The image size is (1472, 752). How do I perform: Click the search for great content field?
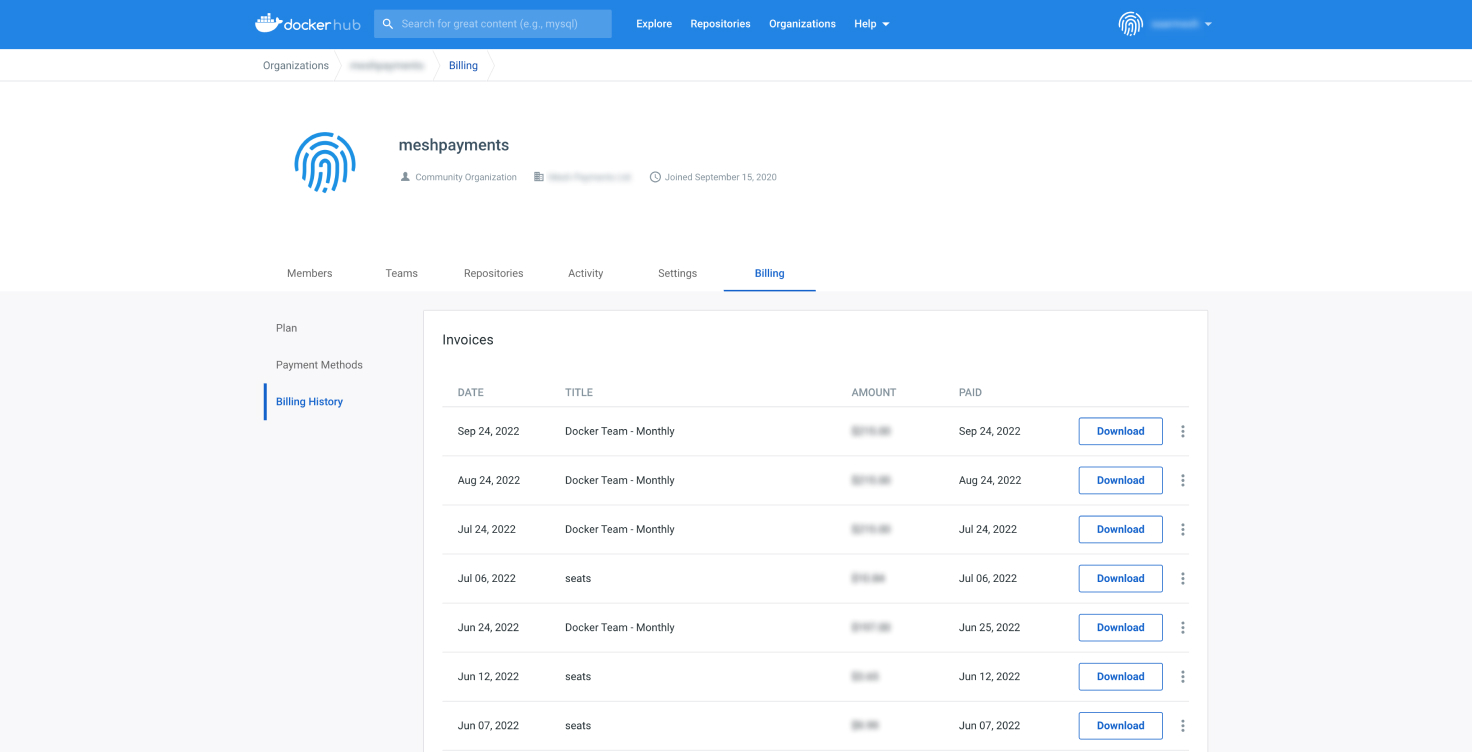(500, 24)
